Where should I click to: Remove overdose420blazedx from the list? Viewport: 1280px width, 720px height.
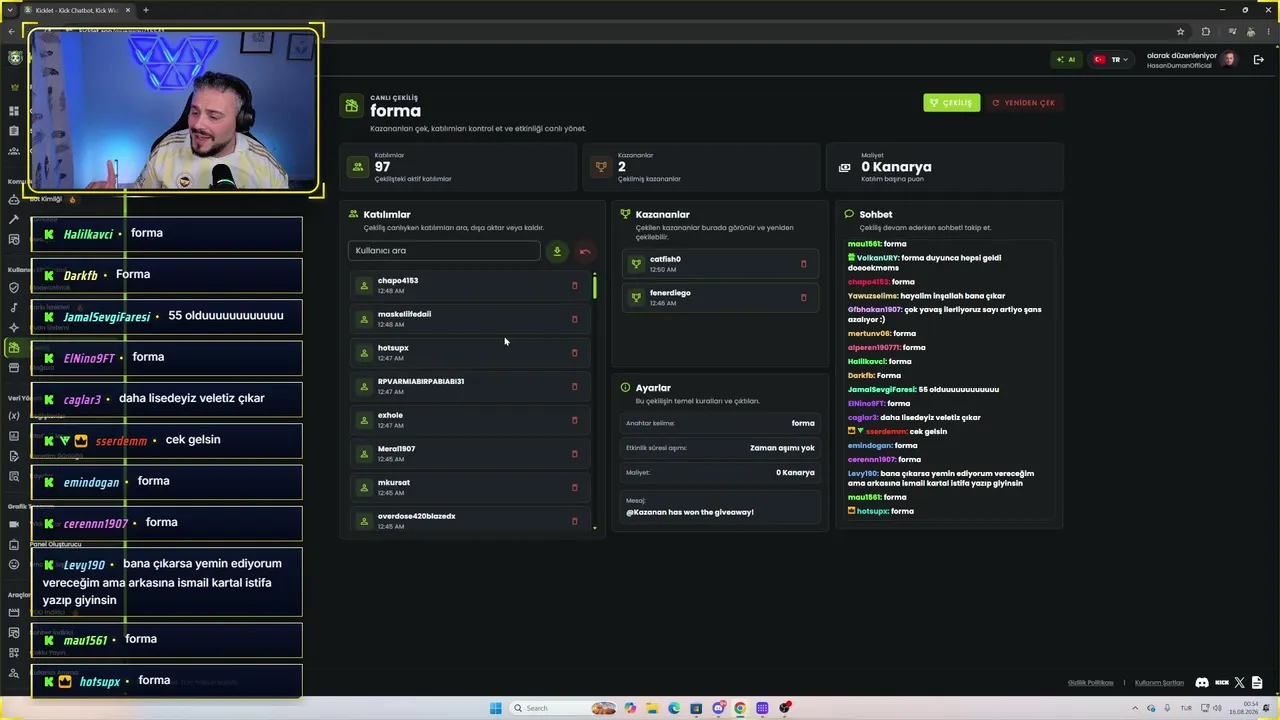574,521
